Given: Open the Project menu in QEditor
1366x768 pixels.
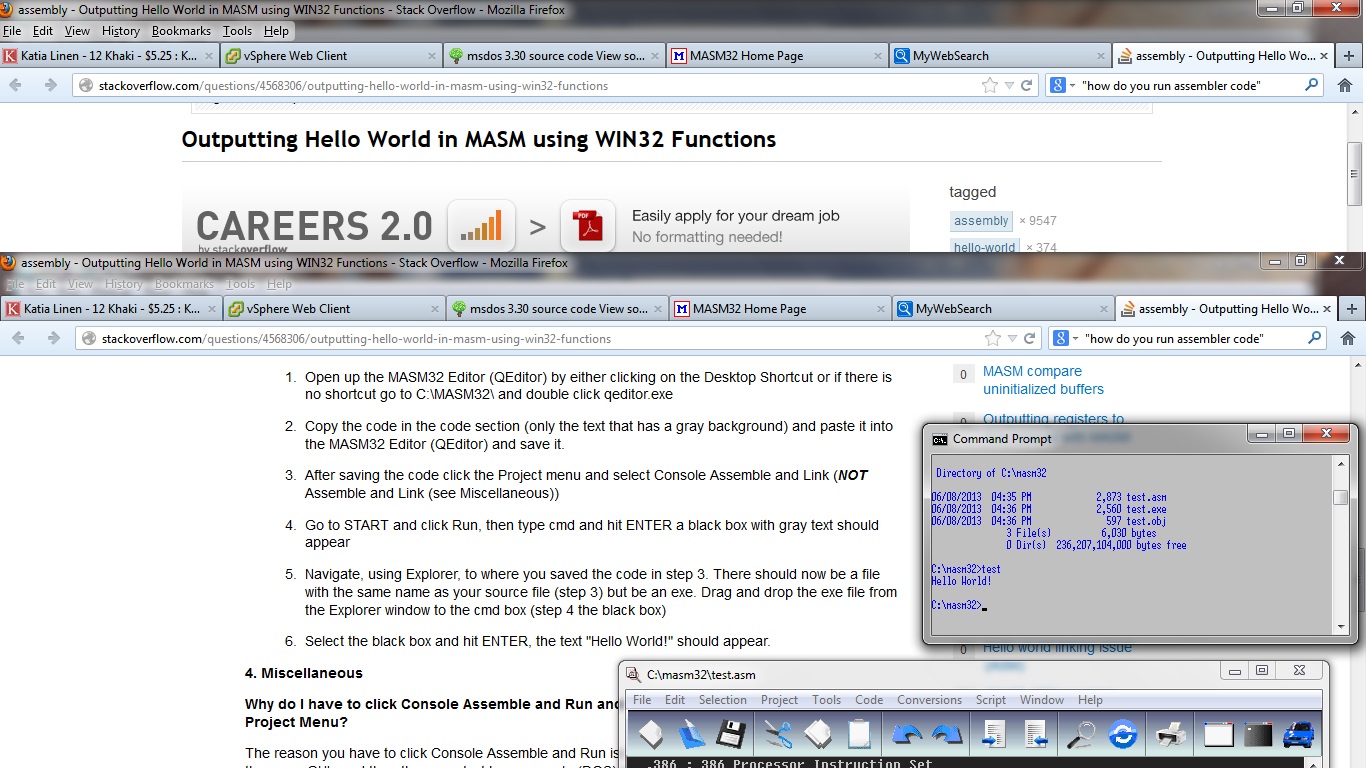Looking at the screenshot, I should (x=779, y=700).
